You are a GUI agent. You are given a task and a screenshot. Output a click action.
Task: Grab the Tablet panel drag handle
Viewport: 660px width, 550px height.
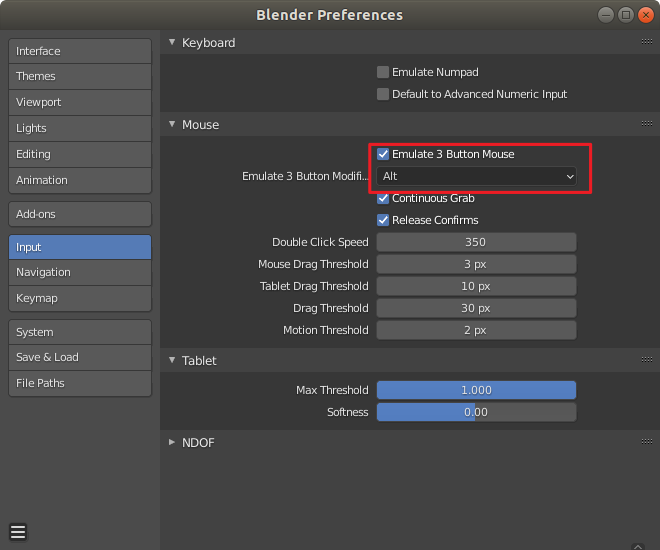647,360
